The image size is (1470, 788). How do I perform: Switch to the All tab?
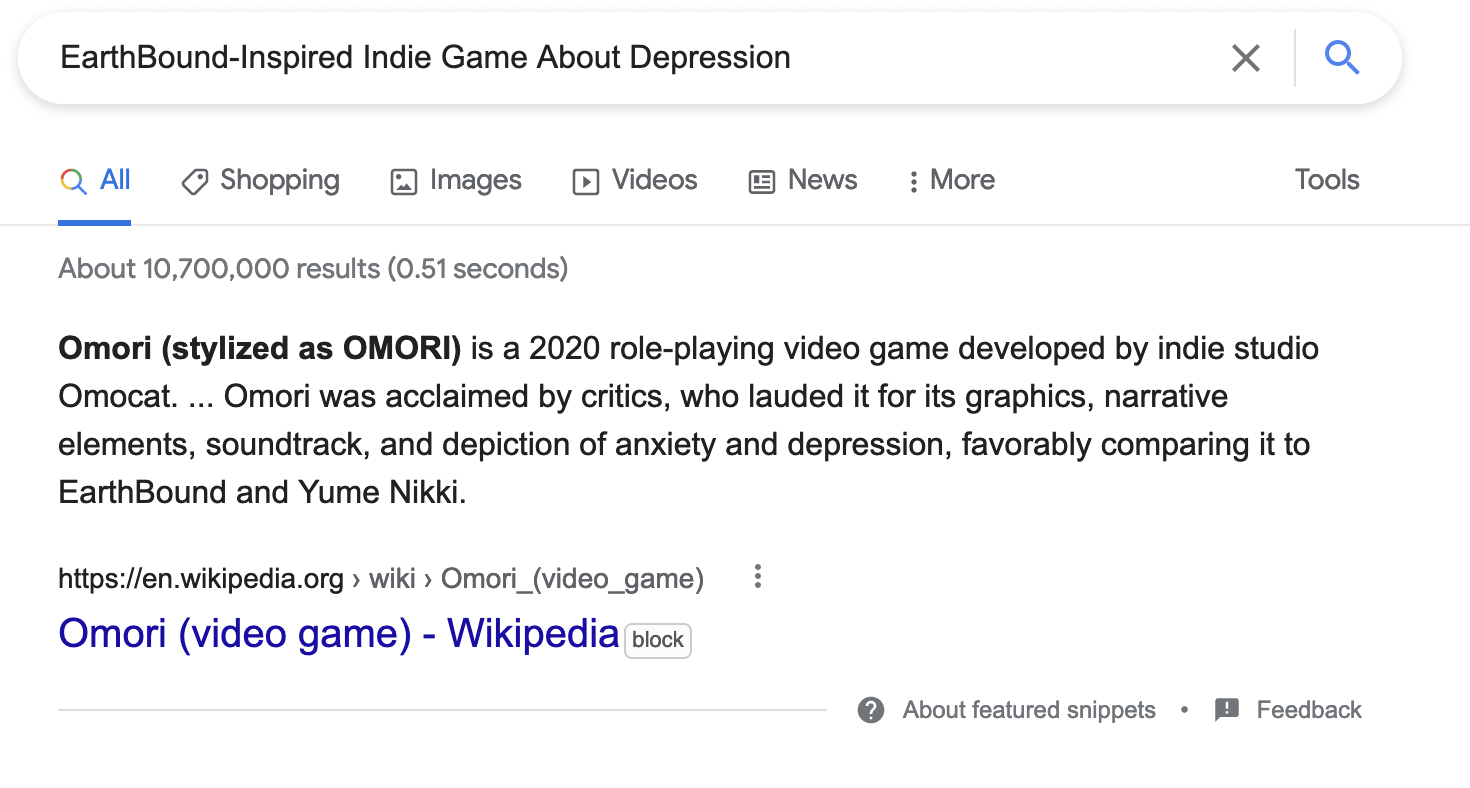[x=116, y=180]
